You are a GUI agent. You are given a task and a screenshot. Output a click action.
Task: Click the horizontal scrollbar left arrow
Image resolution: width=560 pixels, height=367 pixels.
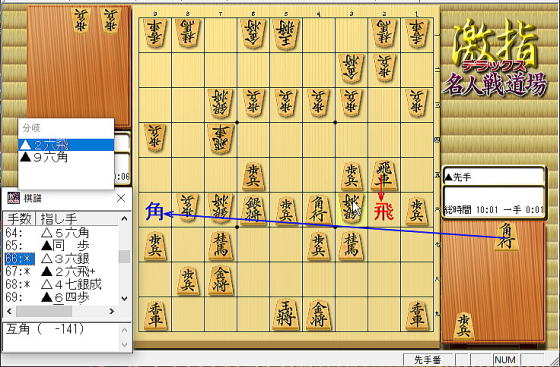pos(10,311)
